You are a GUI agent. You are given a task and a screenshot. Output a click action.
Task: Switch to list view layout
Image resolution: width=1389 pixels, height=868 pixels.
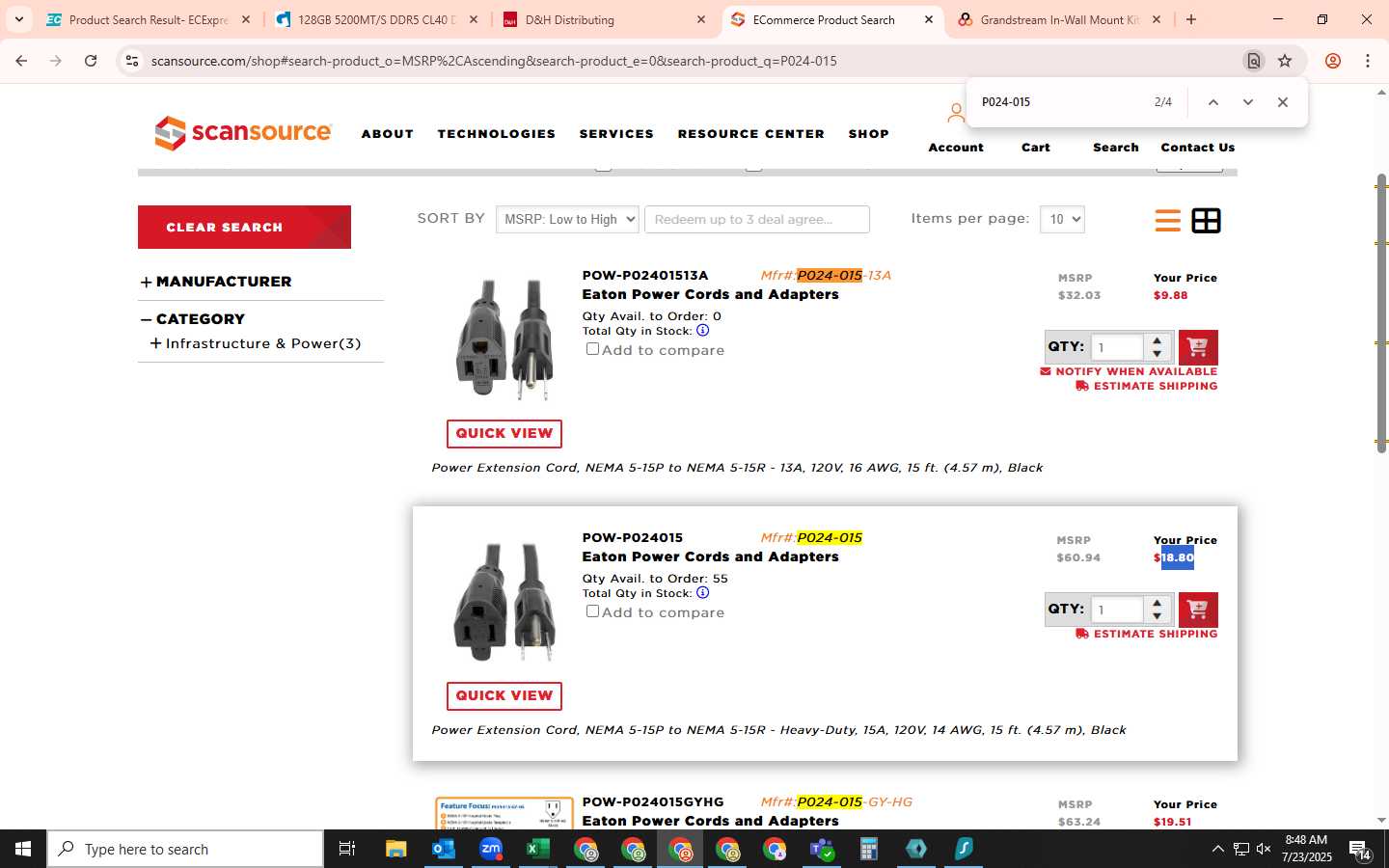pyautogui.click(x=1167, y=221)
